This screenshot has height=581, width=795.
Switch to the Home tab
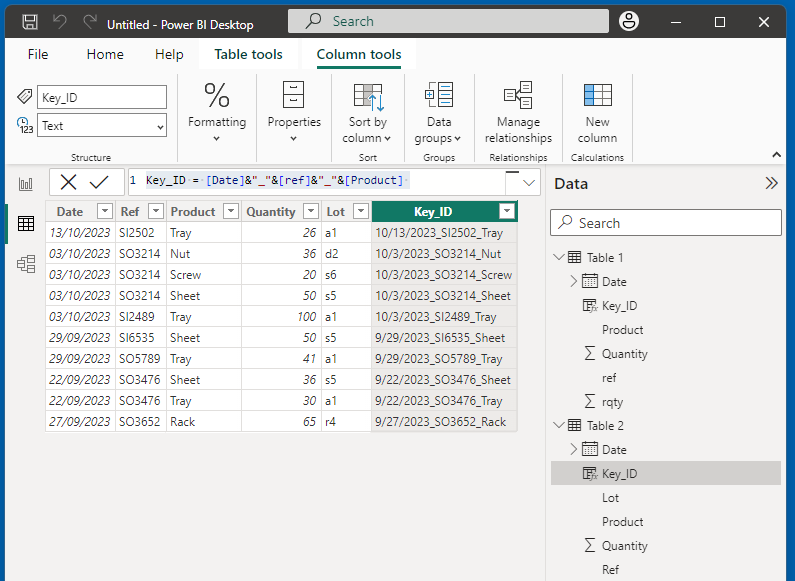tap(105, 54)
